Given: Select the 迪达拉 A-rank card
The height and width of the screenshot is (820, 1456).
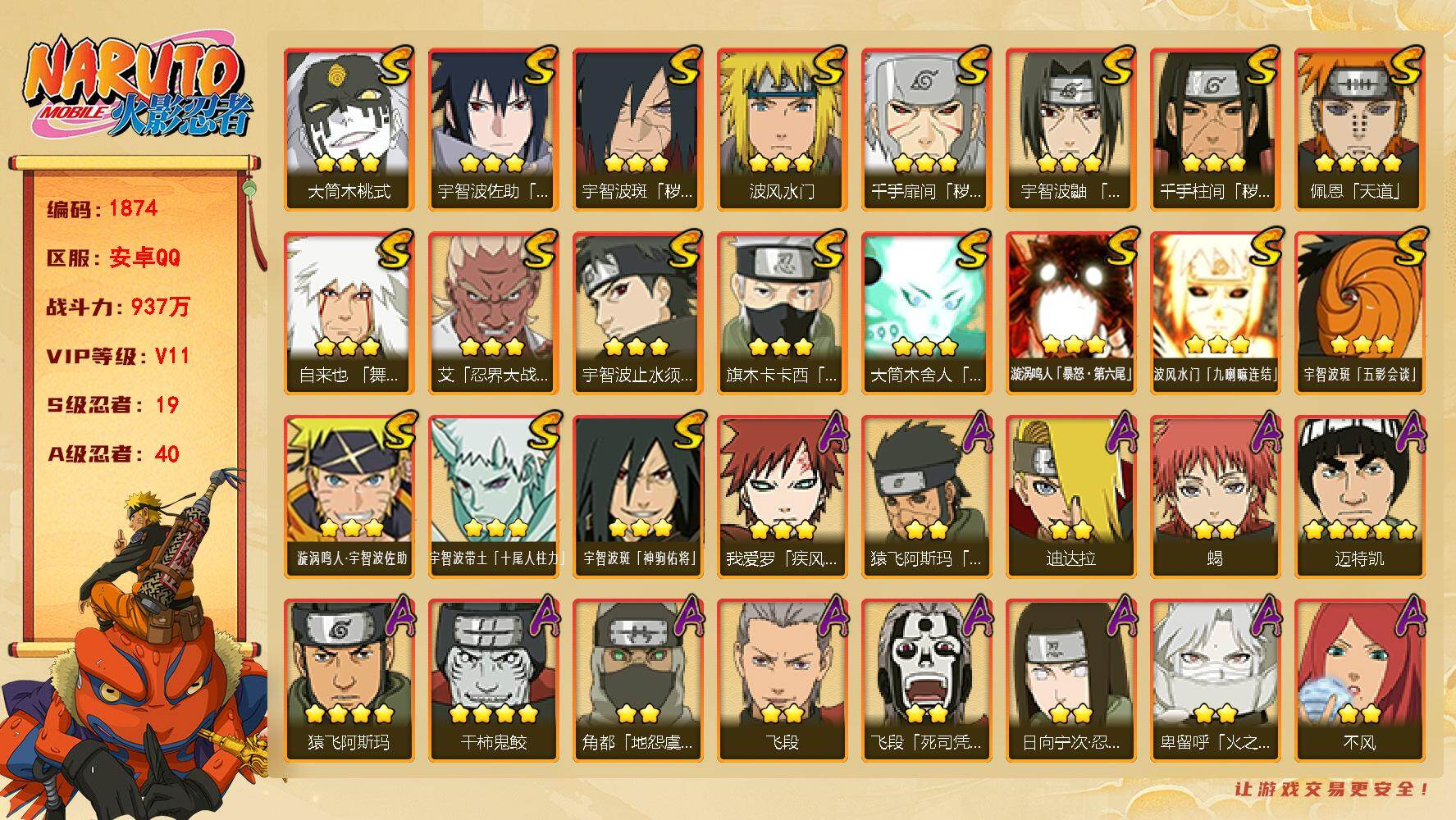Looking at the screenshot, I should click(x=1070, y=497).
